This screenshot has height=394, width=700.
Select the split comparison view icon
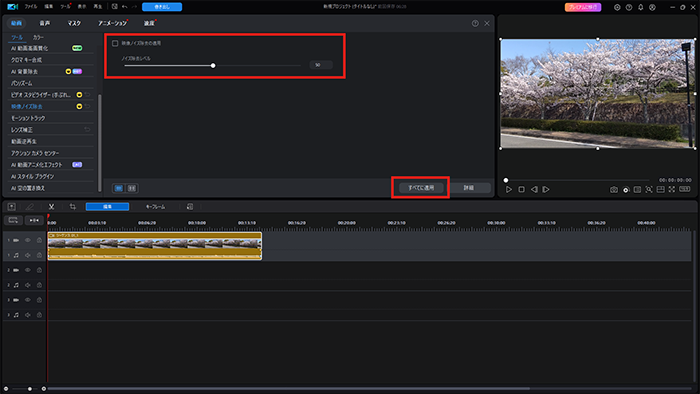132,188
